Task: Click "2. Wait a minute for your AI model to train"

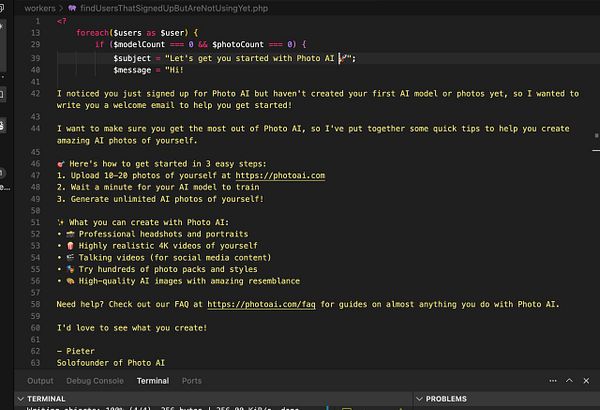Action: tap(158, 187)
